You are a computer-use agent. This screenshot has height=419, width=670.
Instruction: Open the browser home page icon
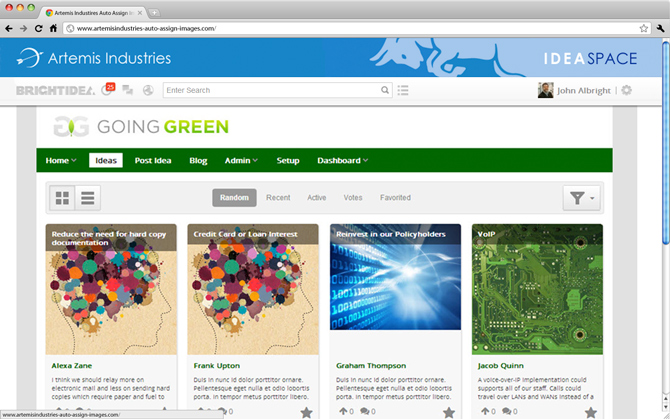pyautogui.click(x=53, y=28)
